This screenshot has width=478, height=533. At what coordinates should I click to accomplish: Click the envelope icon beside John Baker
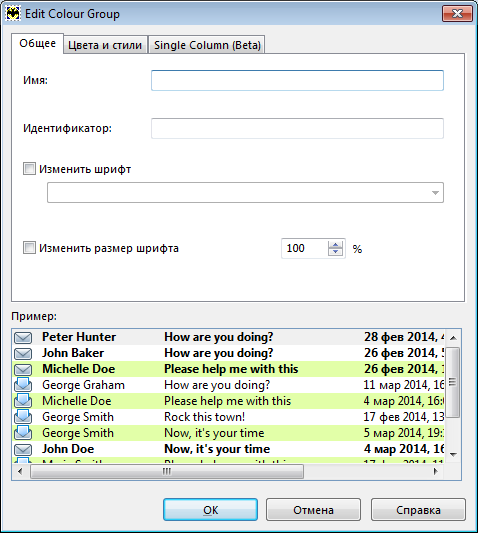pyautogui.click(x=23, y=354)
